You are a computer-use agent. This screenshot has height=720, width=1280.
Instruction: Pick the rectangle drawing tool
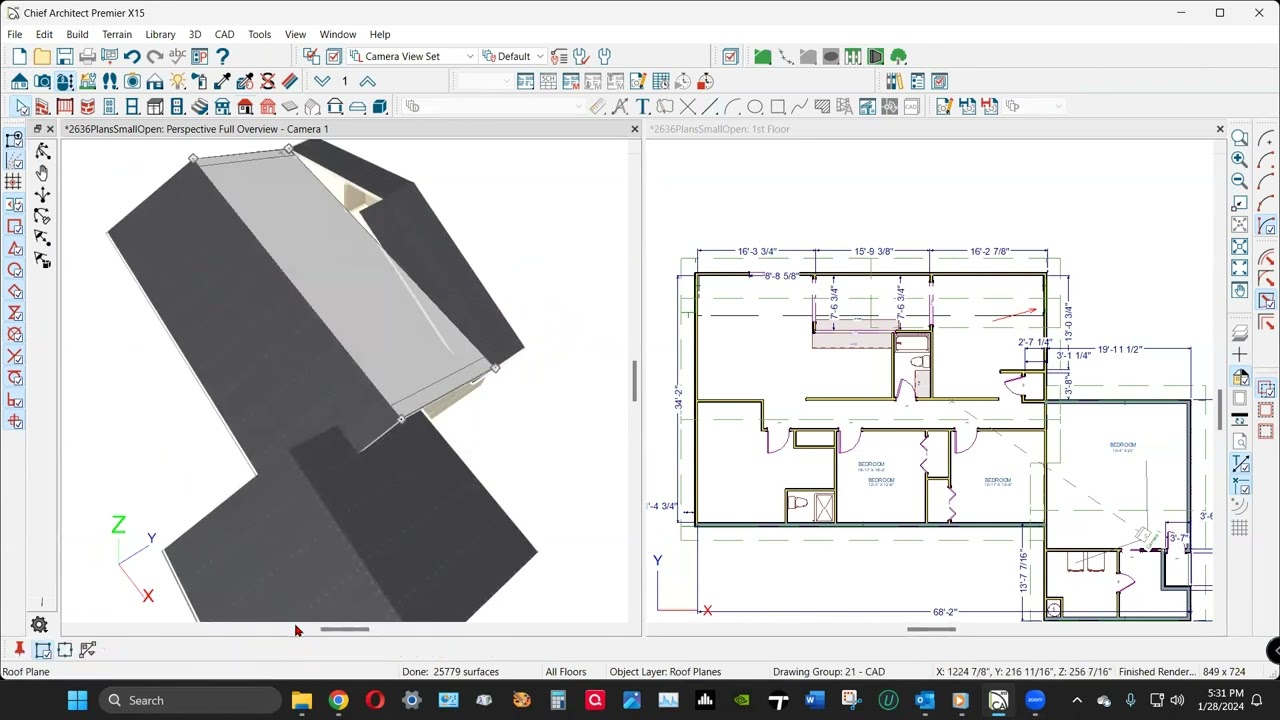(x=778, y=106)
